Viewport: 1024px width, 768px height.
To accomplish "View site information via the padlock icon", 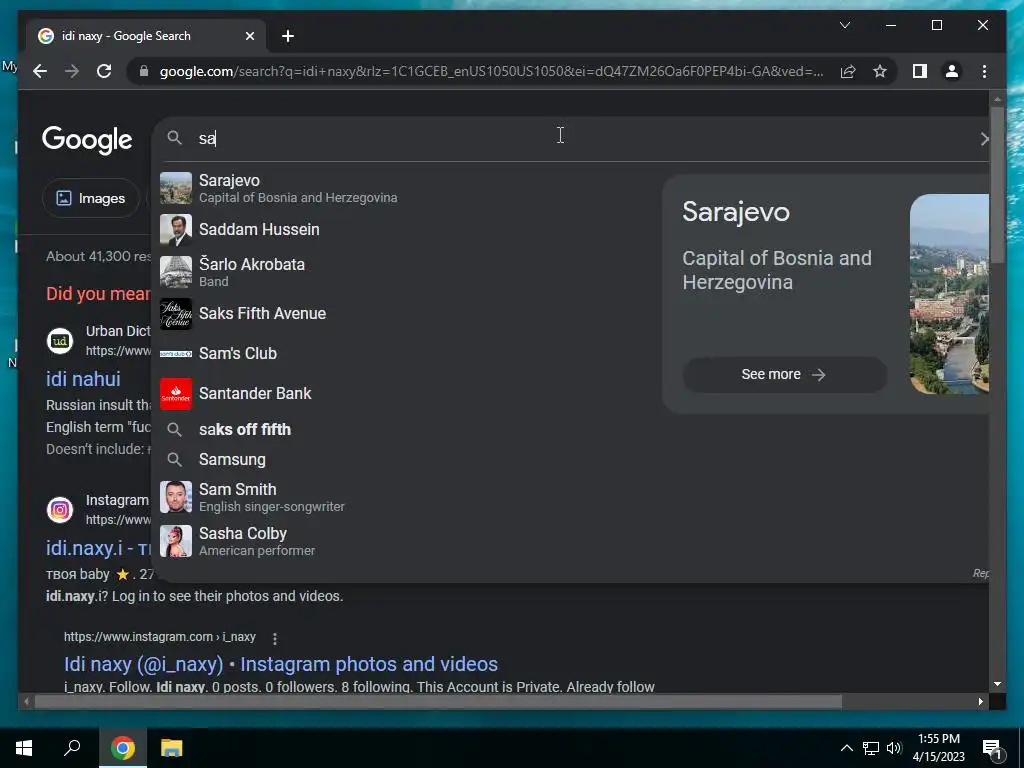I will (144, 71).
